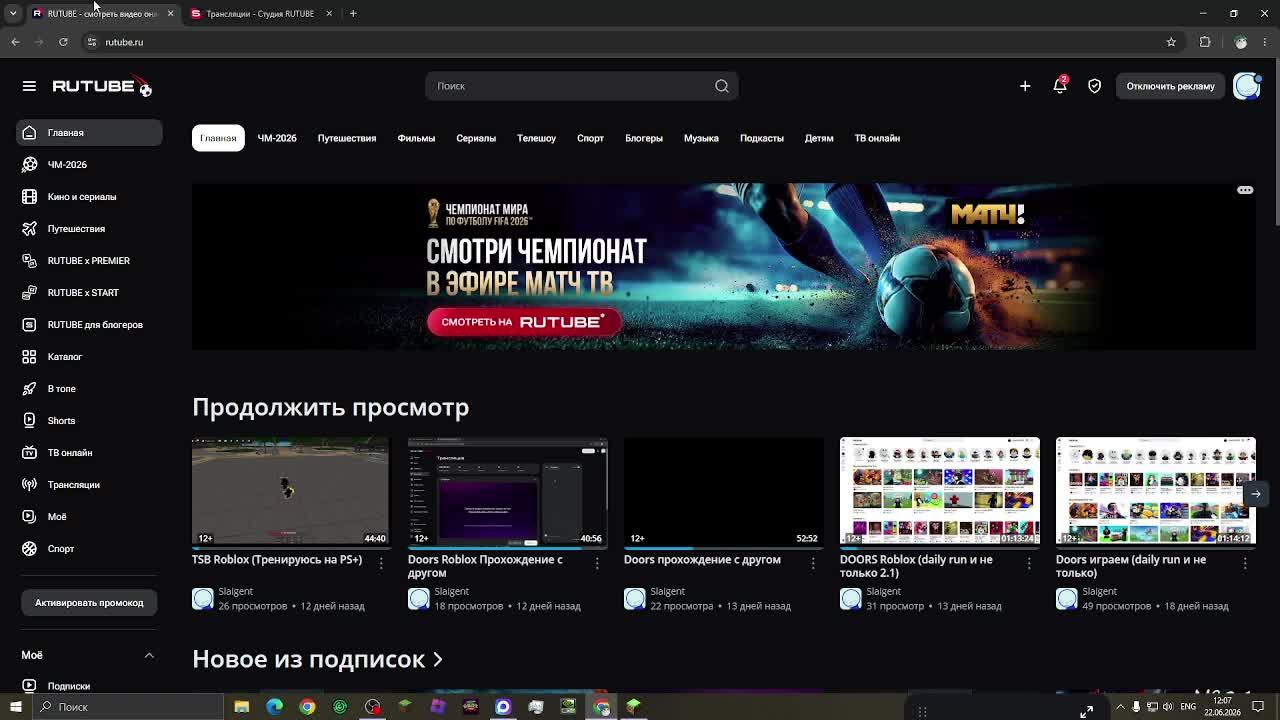
Task: Open ЧМ-2026 in the sidebar
Action: (89, 165)
